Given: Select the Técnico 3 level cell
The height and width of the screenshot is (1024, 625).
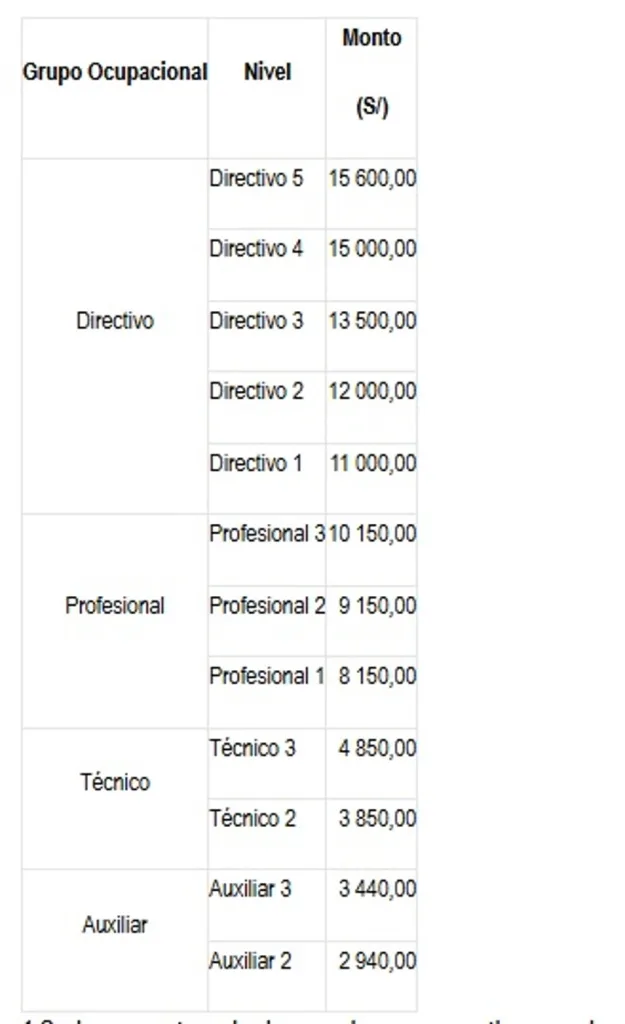Looking at the screenshot, I should tap(267, 763).
